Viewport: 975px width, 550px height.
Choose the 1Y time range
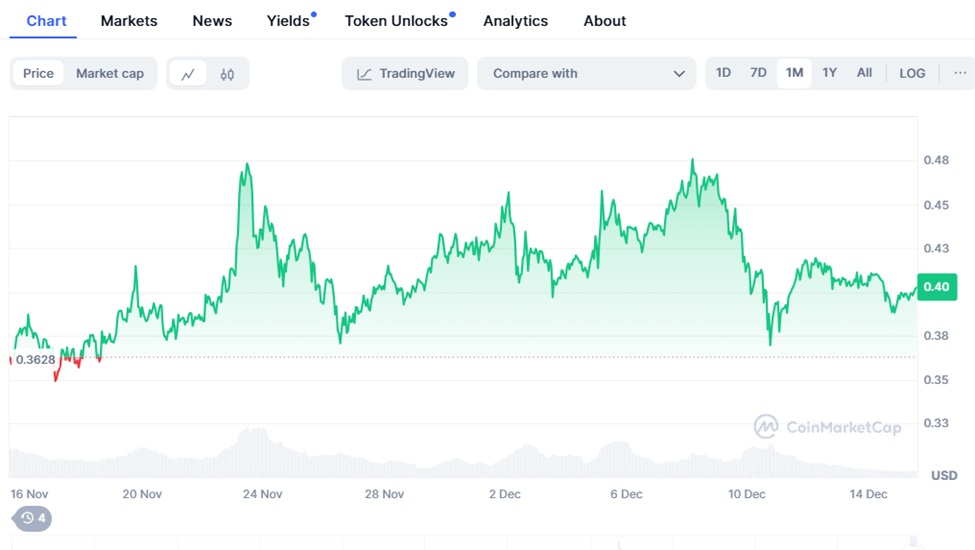pos(829,73)
